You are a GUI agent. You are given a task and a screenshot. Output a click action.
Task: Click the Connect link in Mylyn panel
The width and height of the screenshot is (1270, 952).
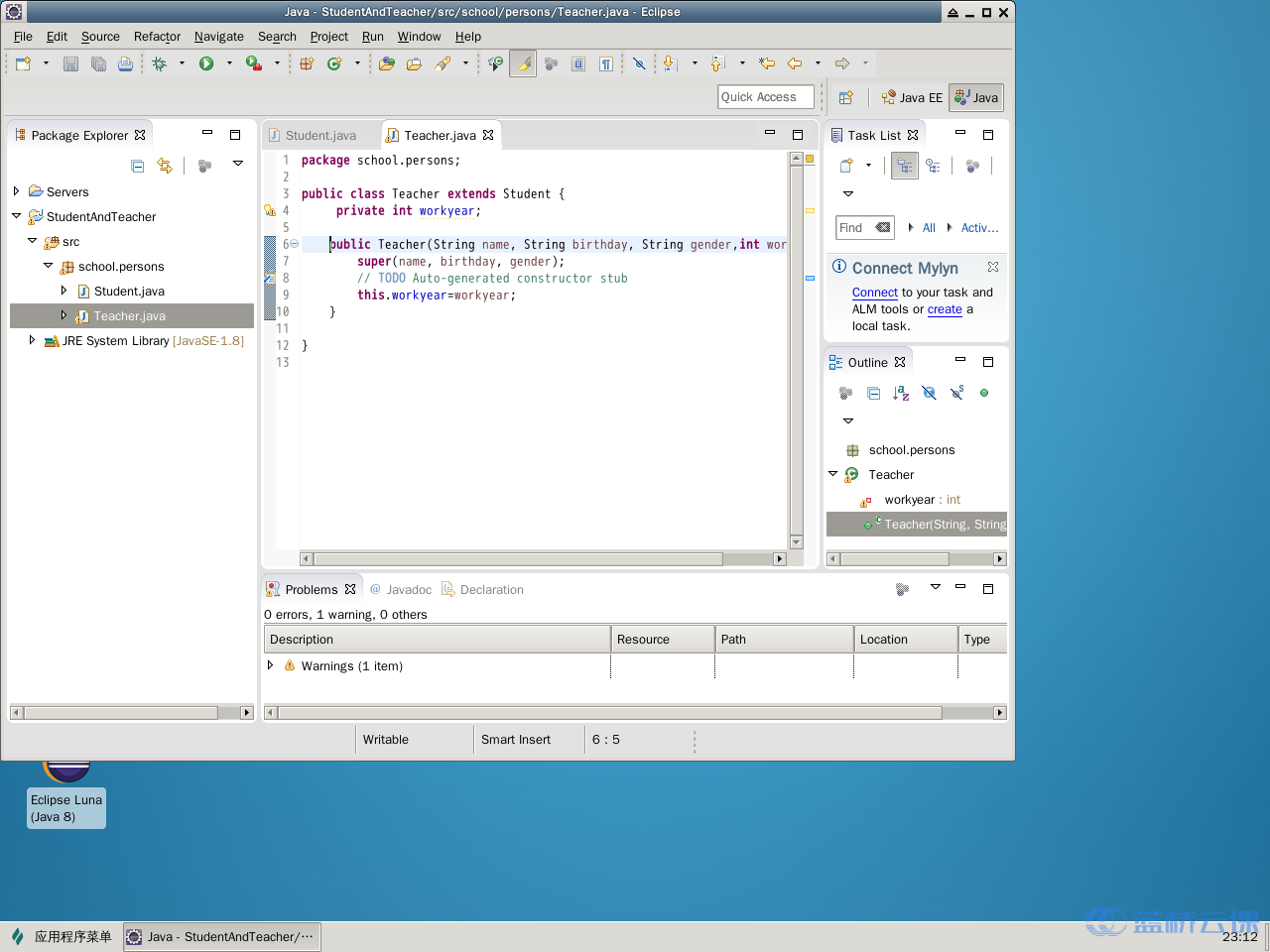(874, 293)
